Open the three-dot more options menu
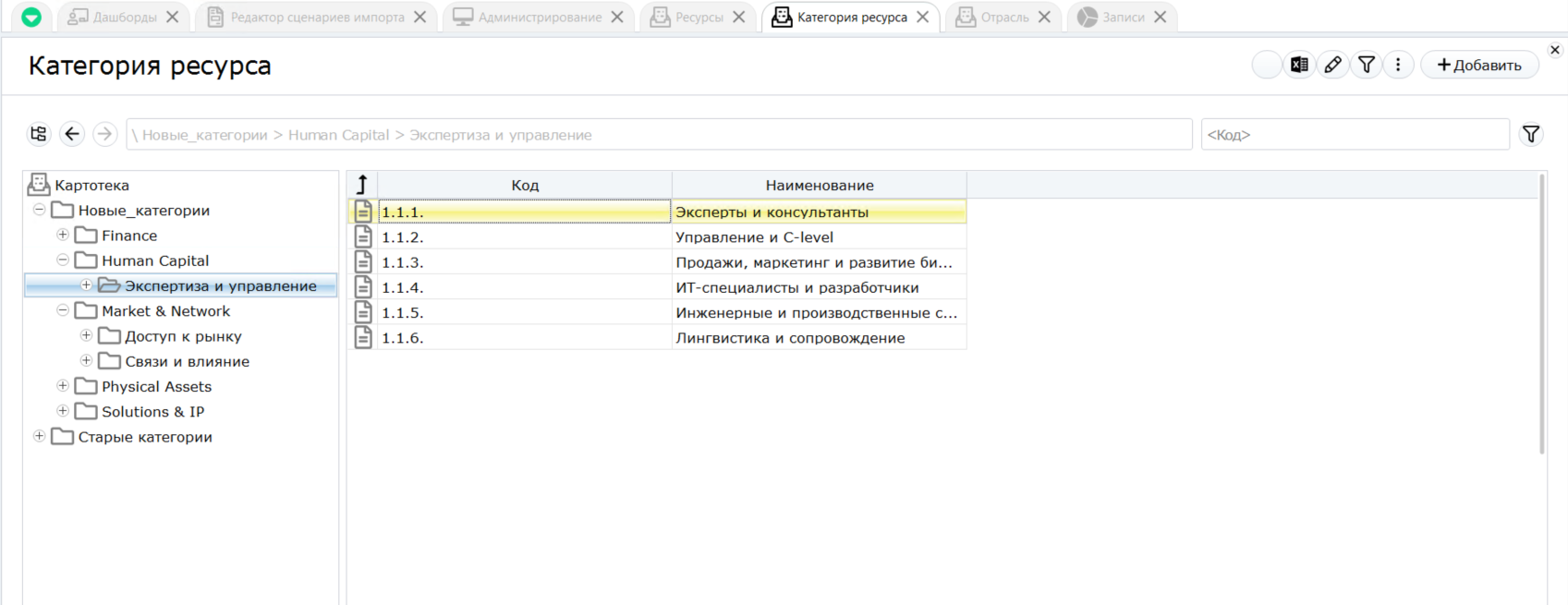This screenshot has width=1568, height=605. [1398, 65]
